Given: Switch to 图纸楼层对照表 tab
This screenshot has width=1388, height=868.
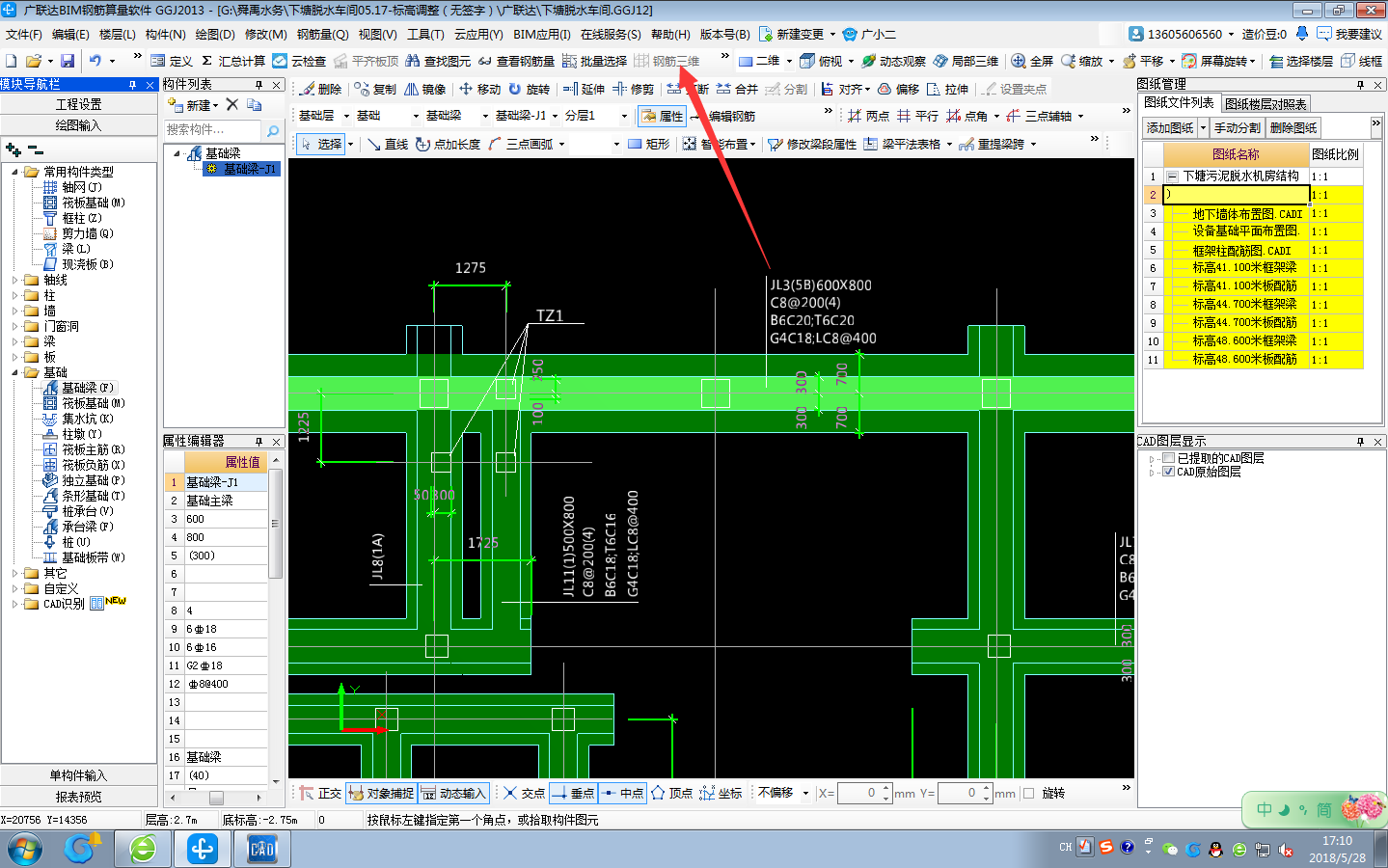Looking at the screenshot, I should (1265, 104).
